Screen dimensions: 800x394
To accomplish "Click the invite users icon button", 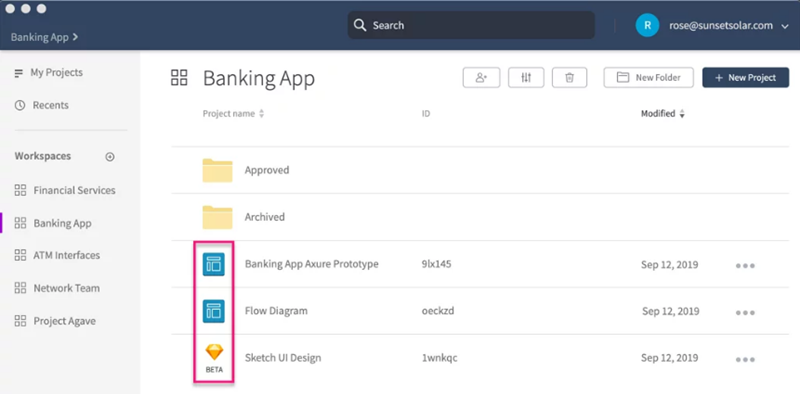I will (x=481, y=78).
